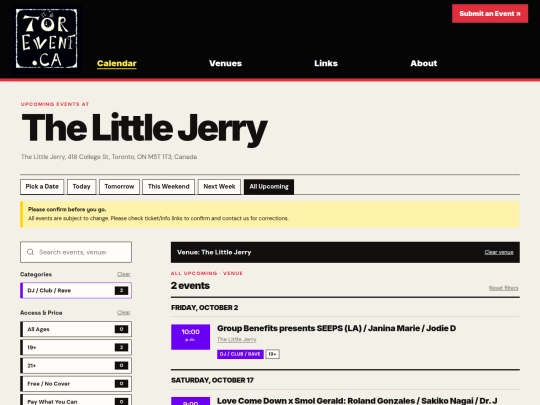540x405 pixels.
Task: Select the All Upcoming filter
Action: pos(269,187)
